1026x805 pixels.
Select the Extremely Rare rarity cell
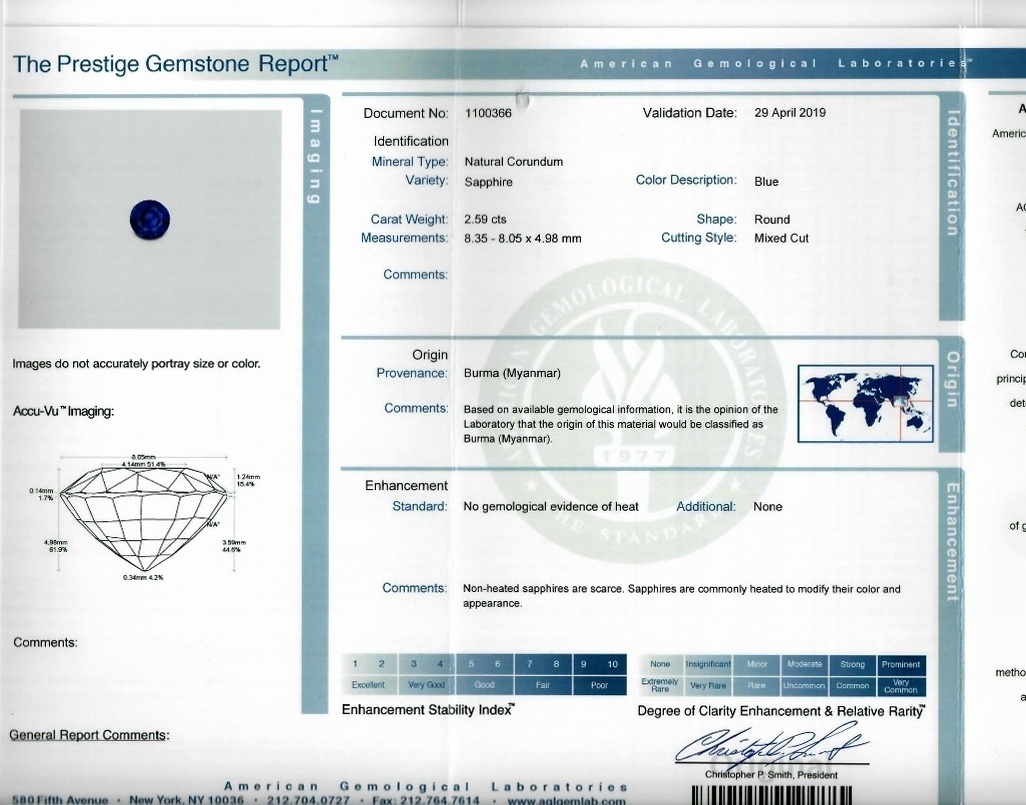pyautogui.click(x=660, y=686)
